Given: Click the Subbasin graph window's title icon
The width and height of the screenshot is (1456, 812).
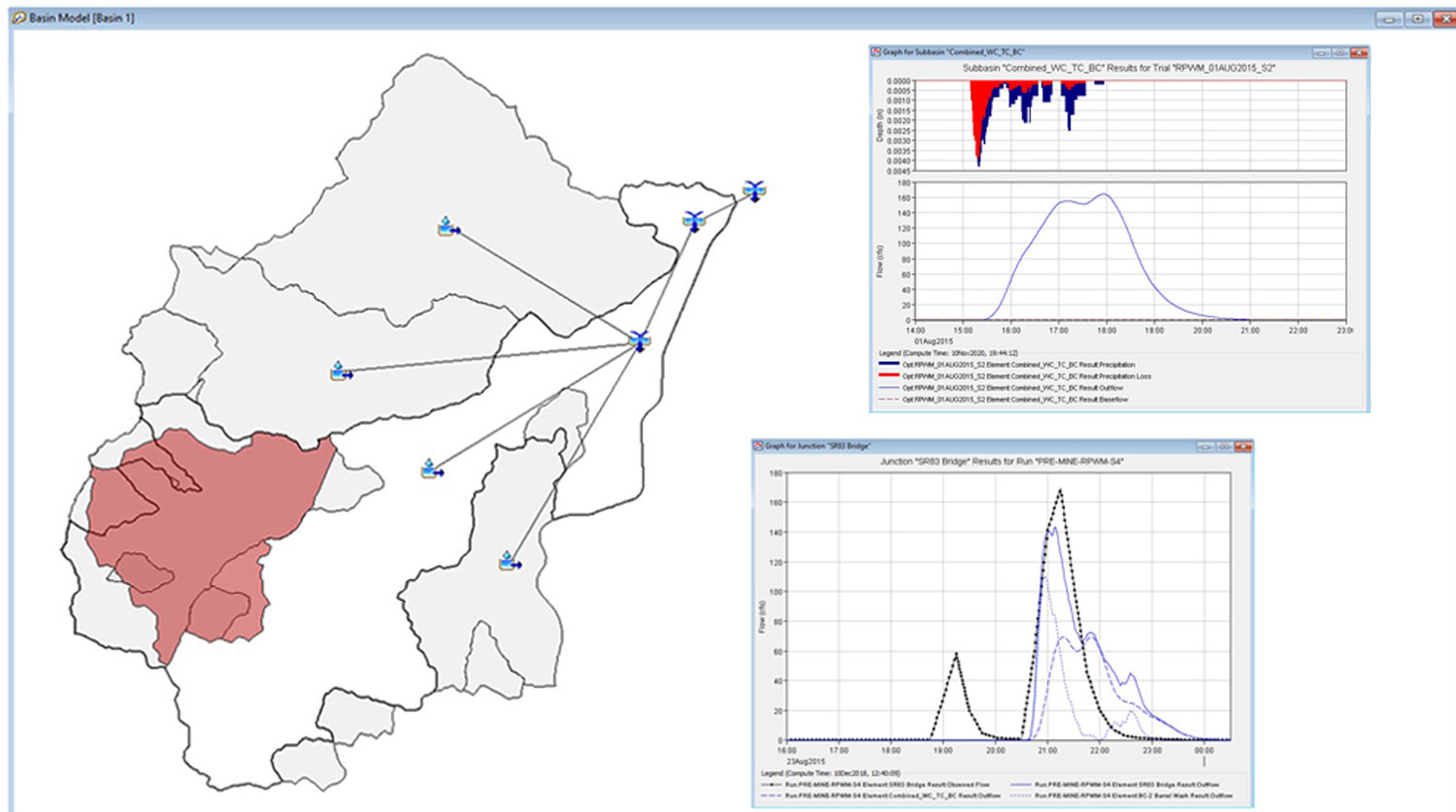Looking at the screenshot, I should coord(877,52).
